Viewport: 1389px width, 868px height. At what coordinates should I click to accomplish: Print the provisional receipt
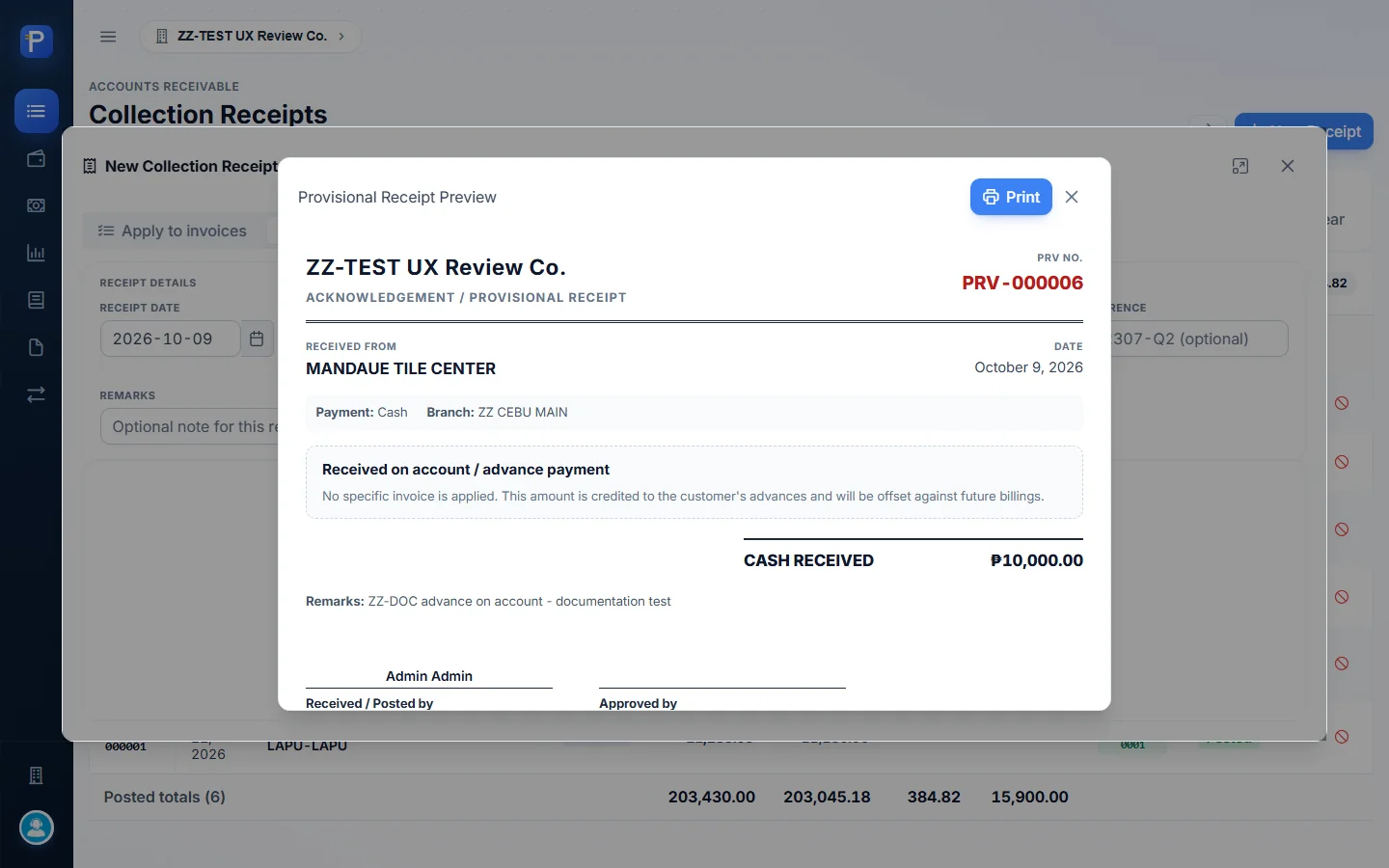click(x=1011, y=197)
